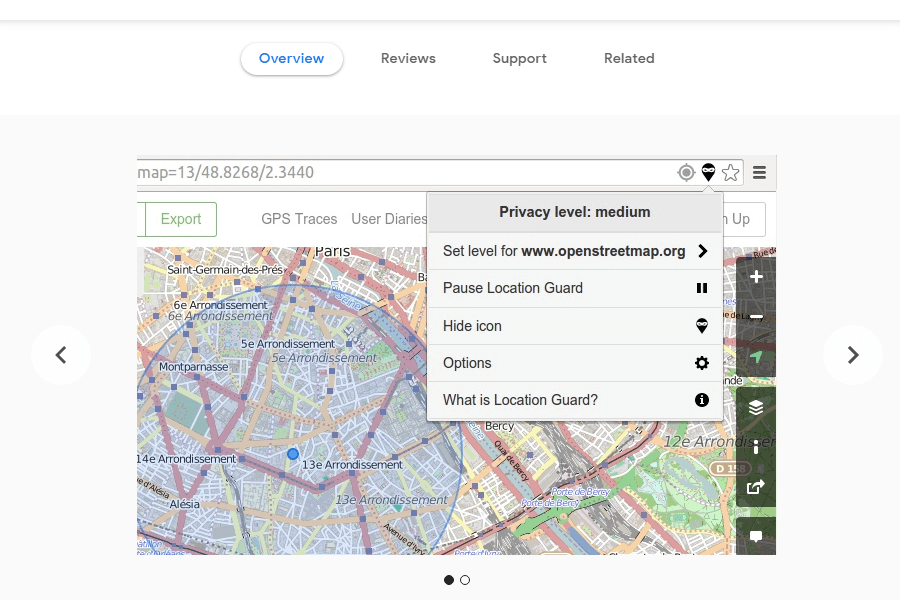Click the geolocation target icon in address bar
The image size is (900, 600).
point(686,172)
